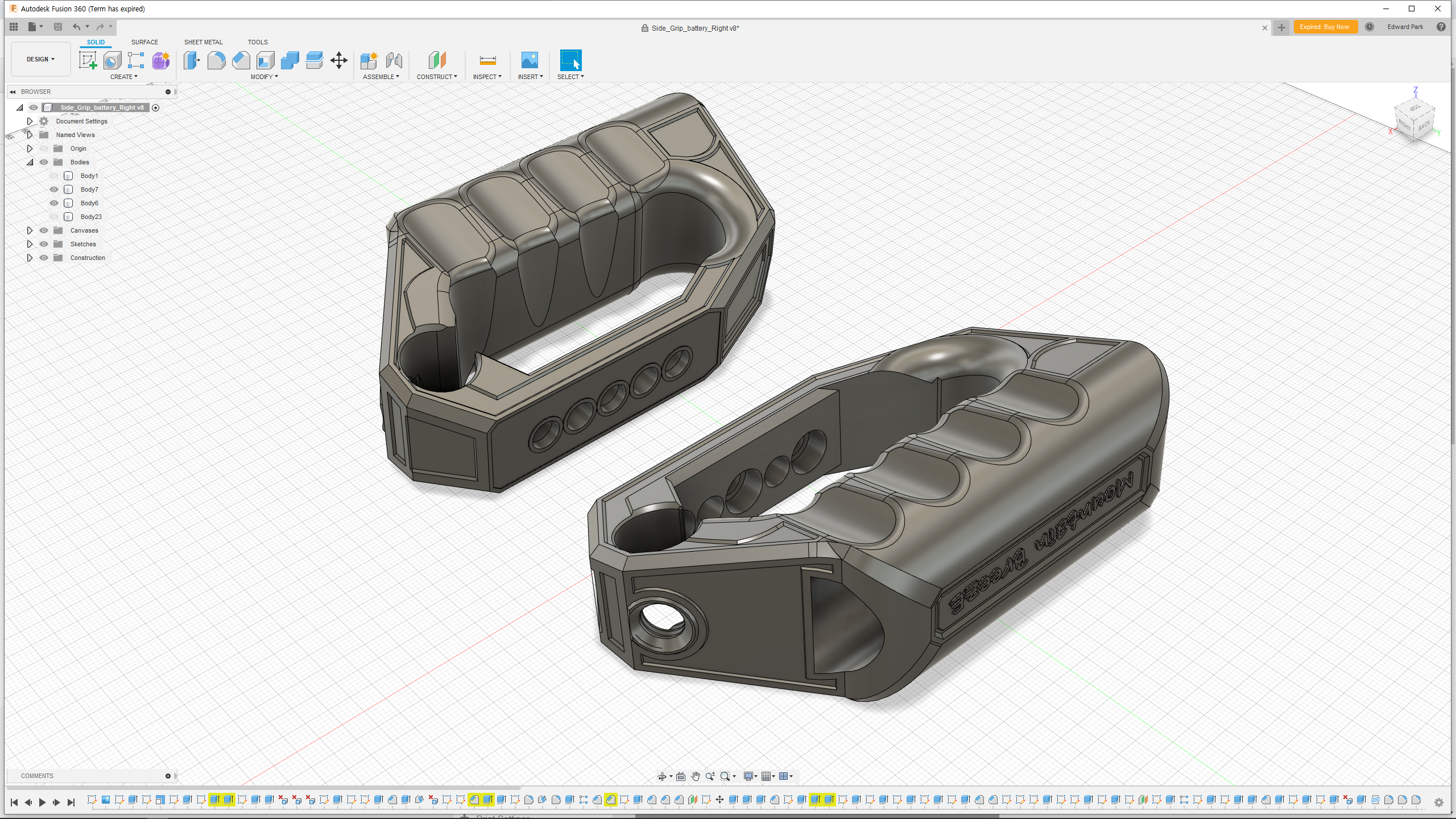Click the Expired: Buy Now button
Screen dimensions: 1456x819
tap(1325, 27)
